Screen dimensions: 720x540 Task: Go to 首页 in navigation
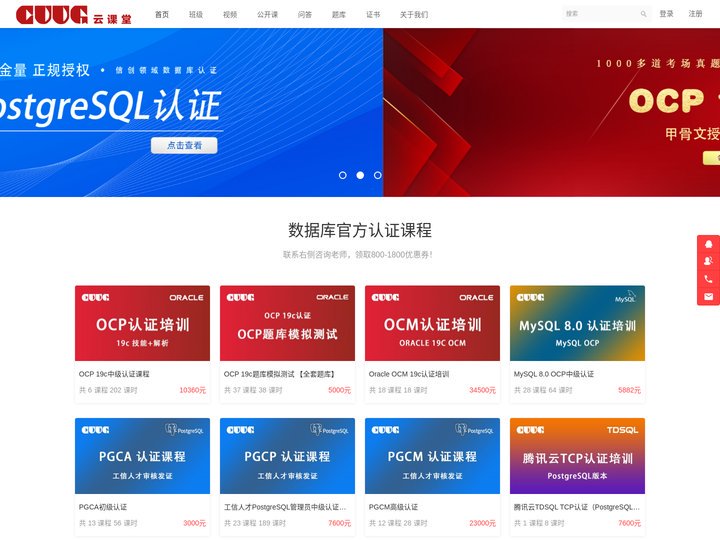pos(162,15)
